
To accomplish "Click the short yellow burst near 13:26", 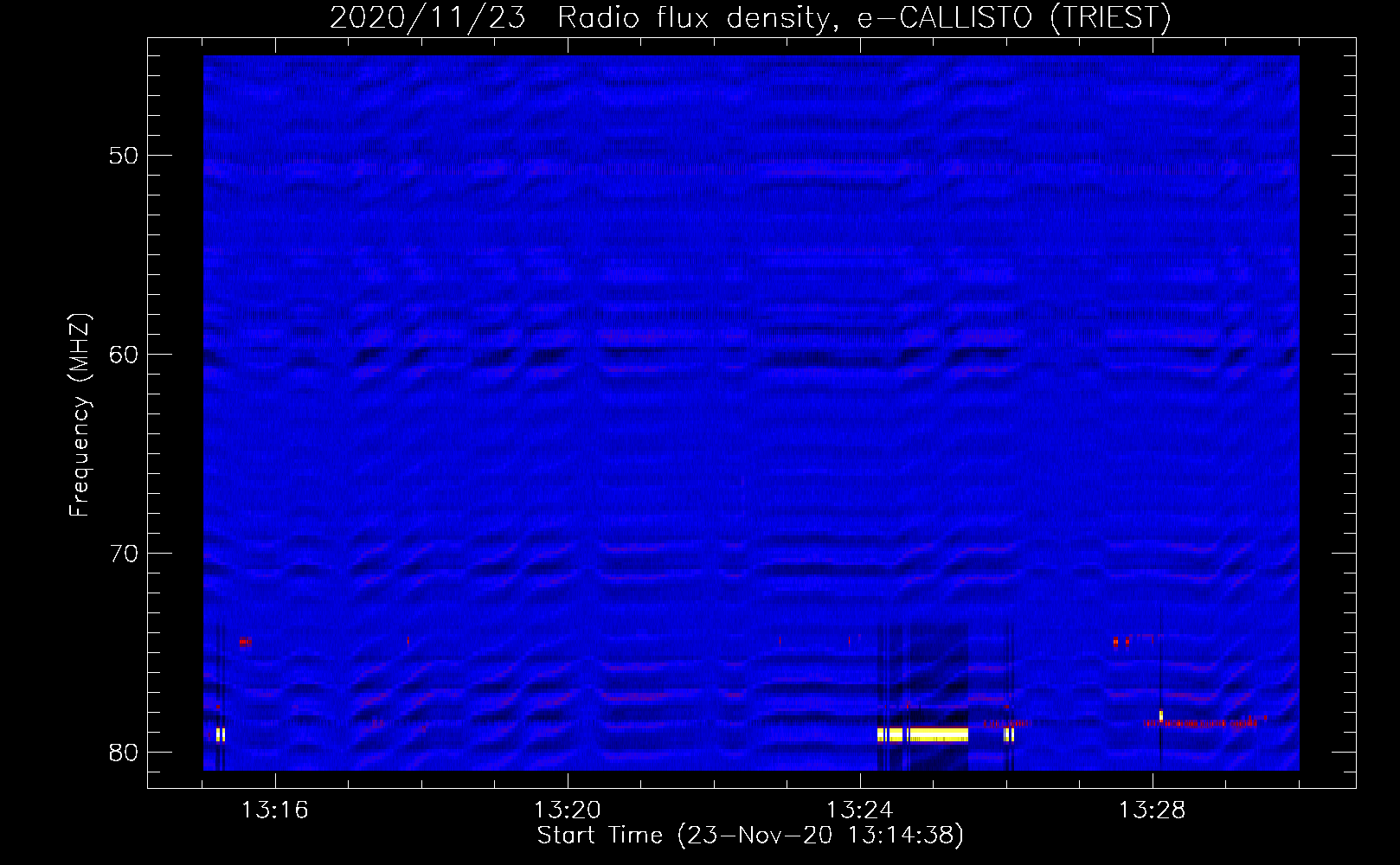I will [1009, 735].
